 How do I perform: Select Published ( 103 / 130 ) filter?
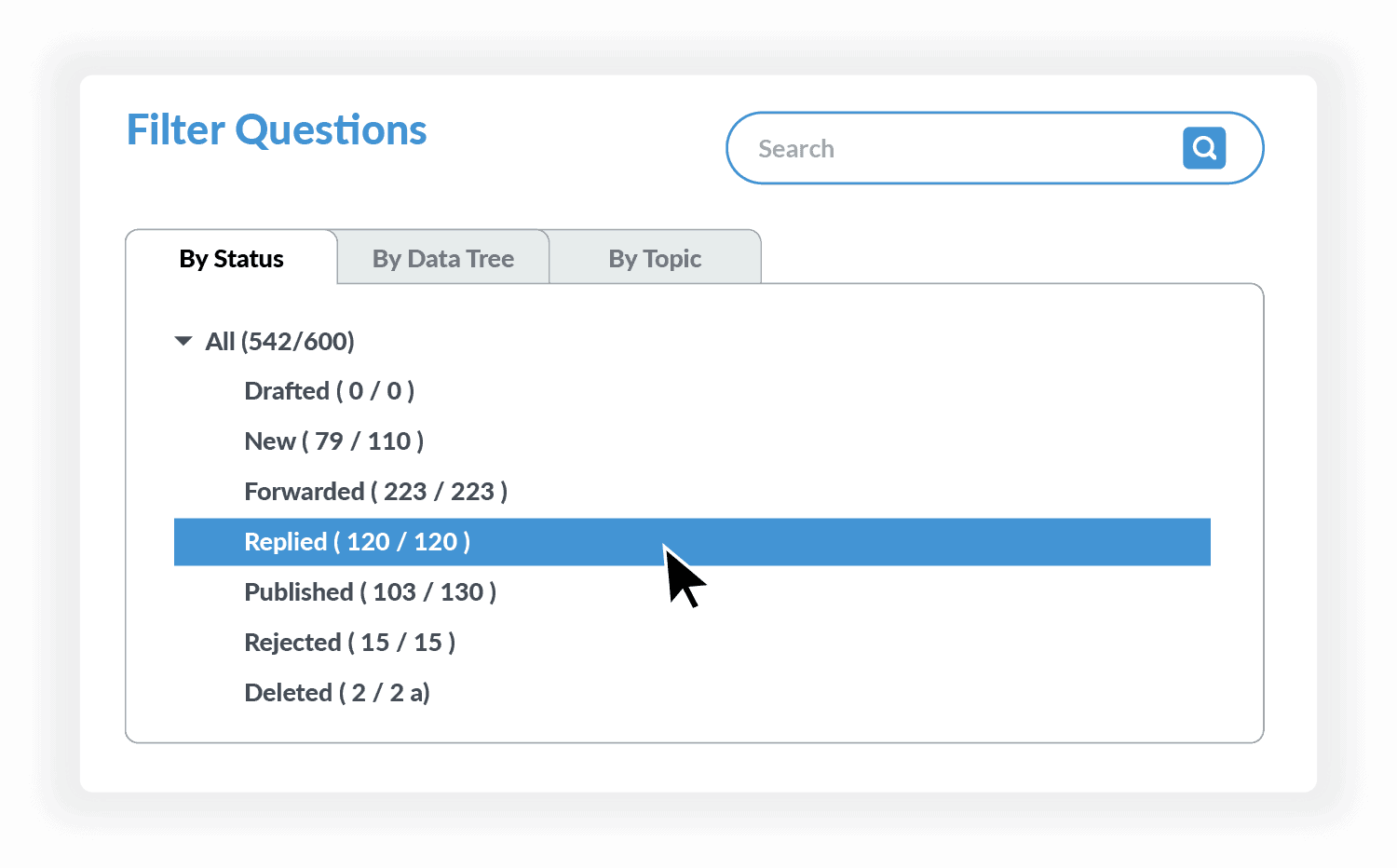click(x=370, y=592)
